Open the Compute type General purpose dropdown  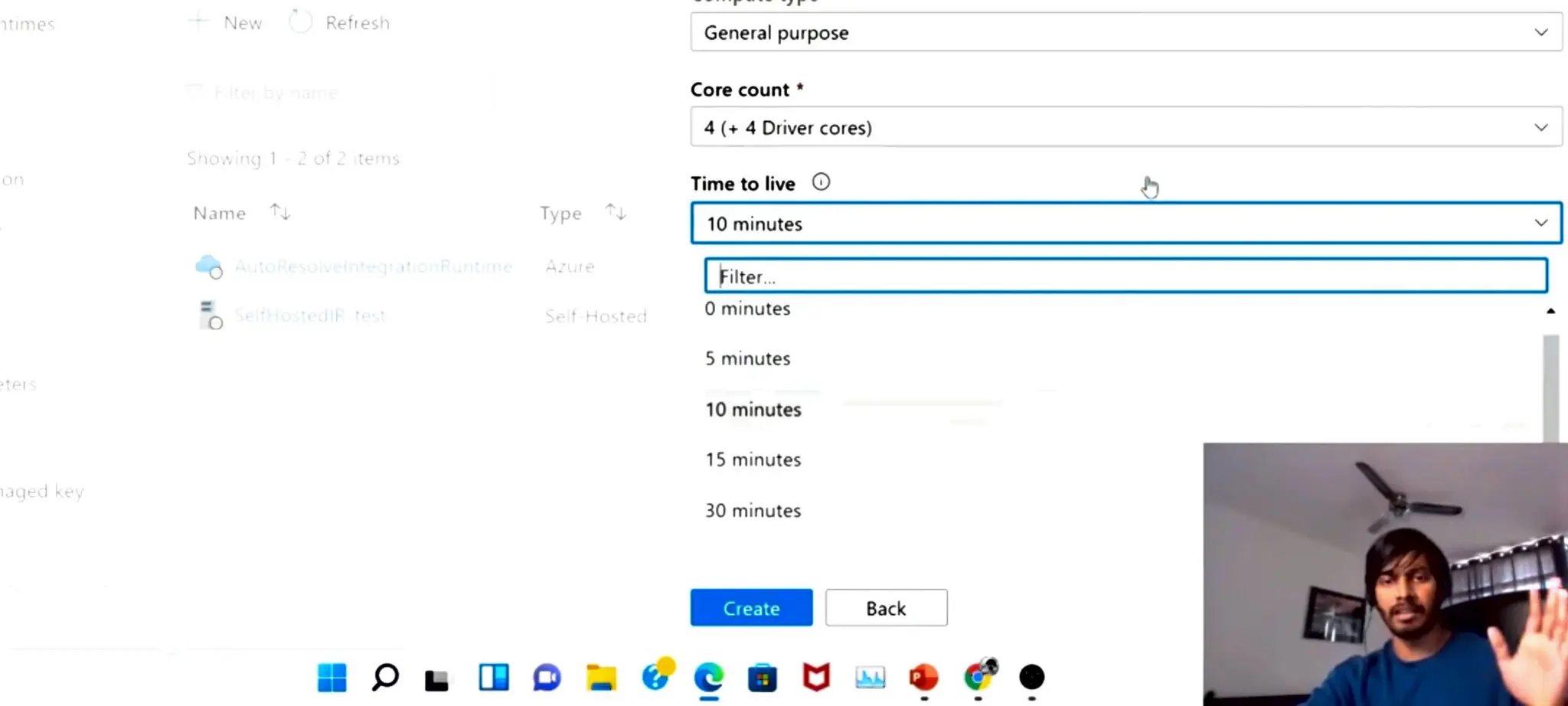click(1125, 33)
